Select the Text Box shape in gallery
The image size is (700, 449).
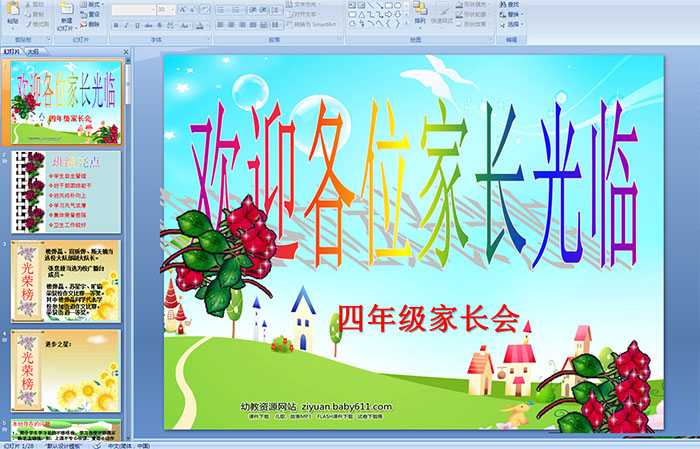tap(352, 5)
